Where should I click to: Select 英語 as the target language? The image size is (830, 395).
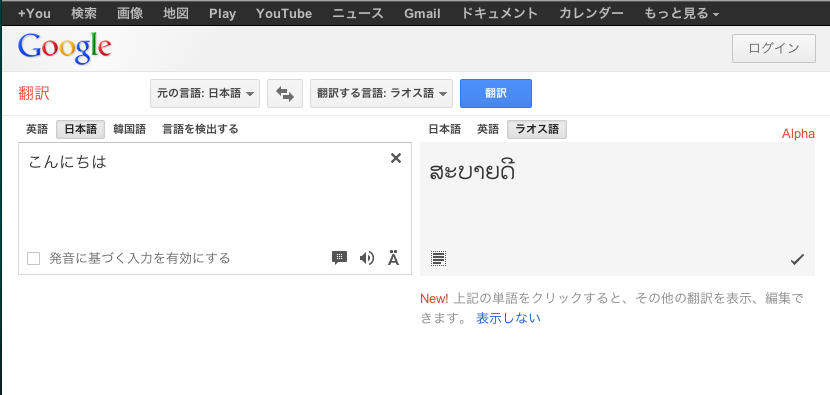(x=488, y=129)
